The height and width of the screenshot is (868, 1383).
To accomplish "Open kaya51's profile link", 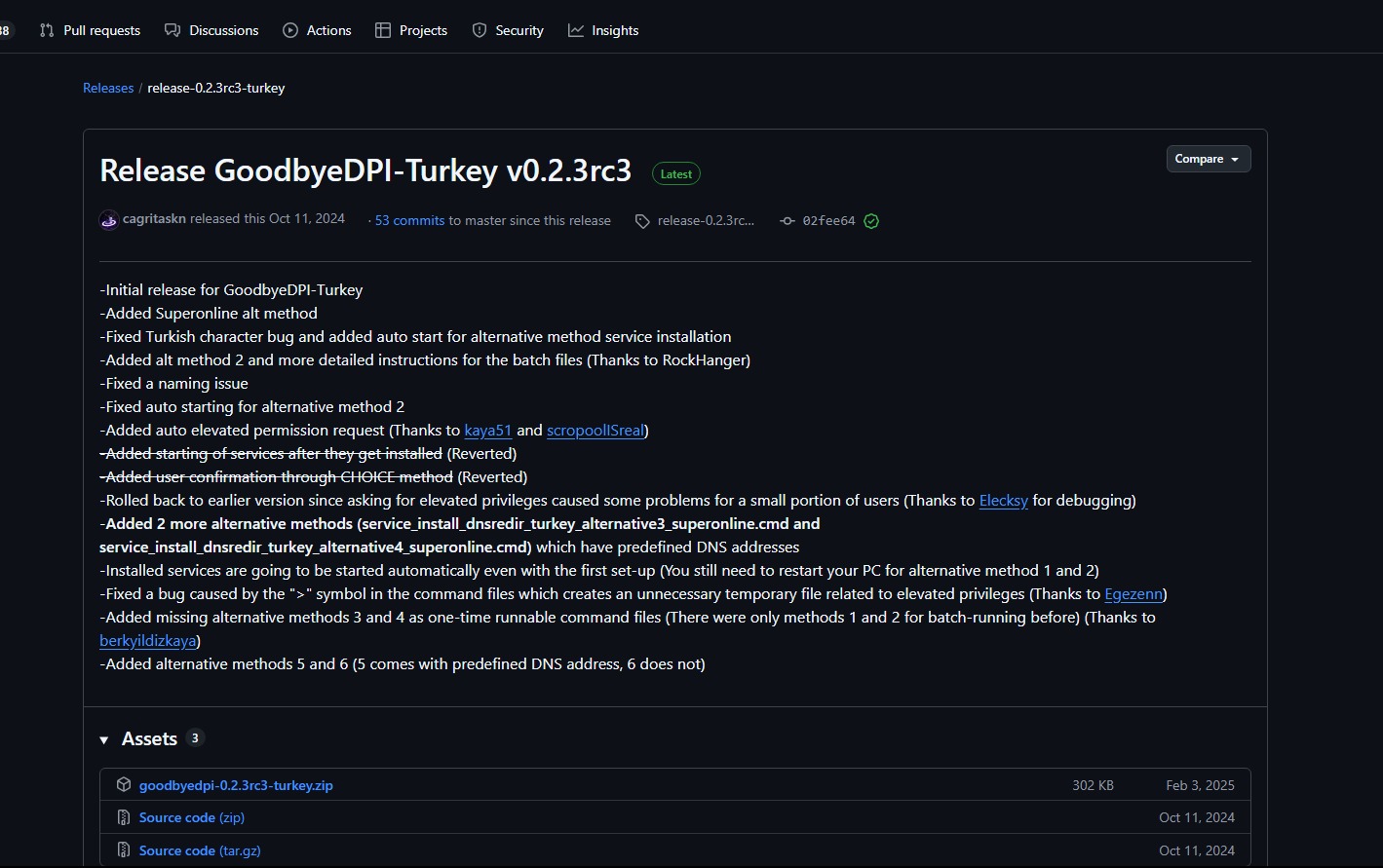I will click(488, 431).
